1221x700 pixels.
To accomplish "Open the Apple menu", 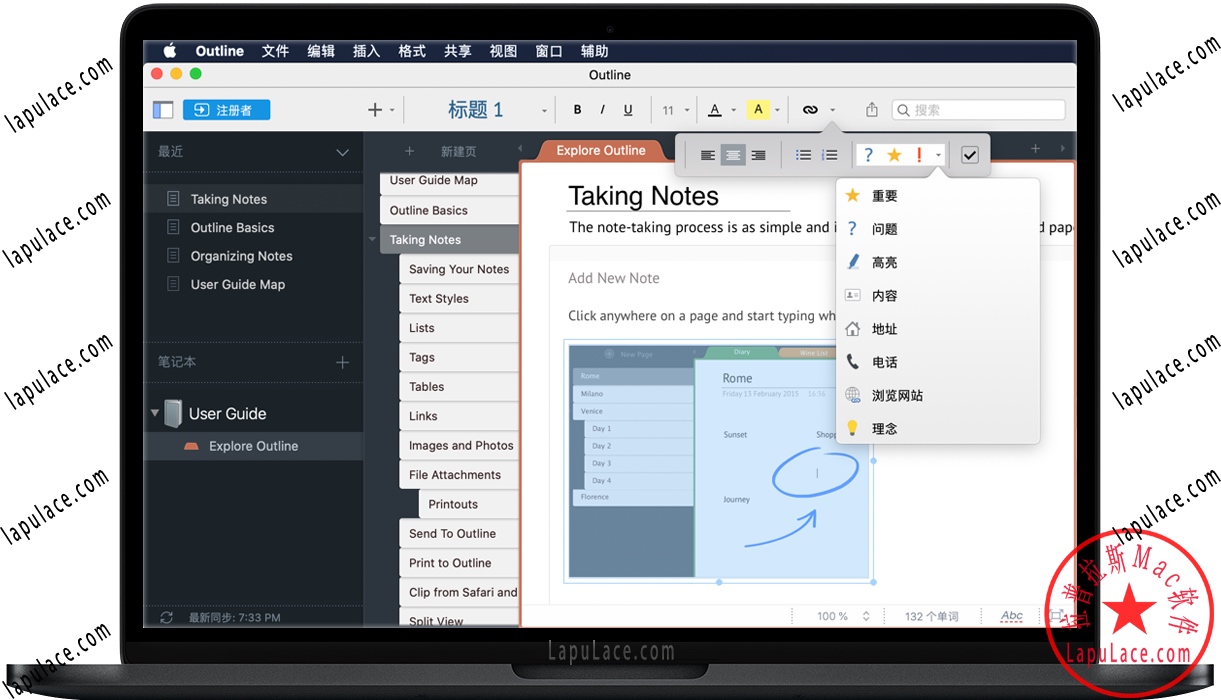I will pyautogui.click(x=169, y=51).
